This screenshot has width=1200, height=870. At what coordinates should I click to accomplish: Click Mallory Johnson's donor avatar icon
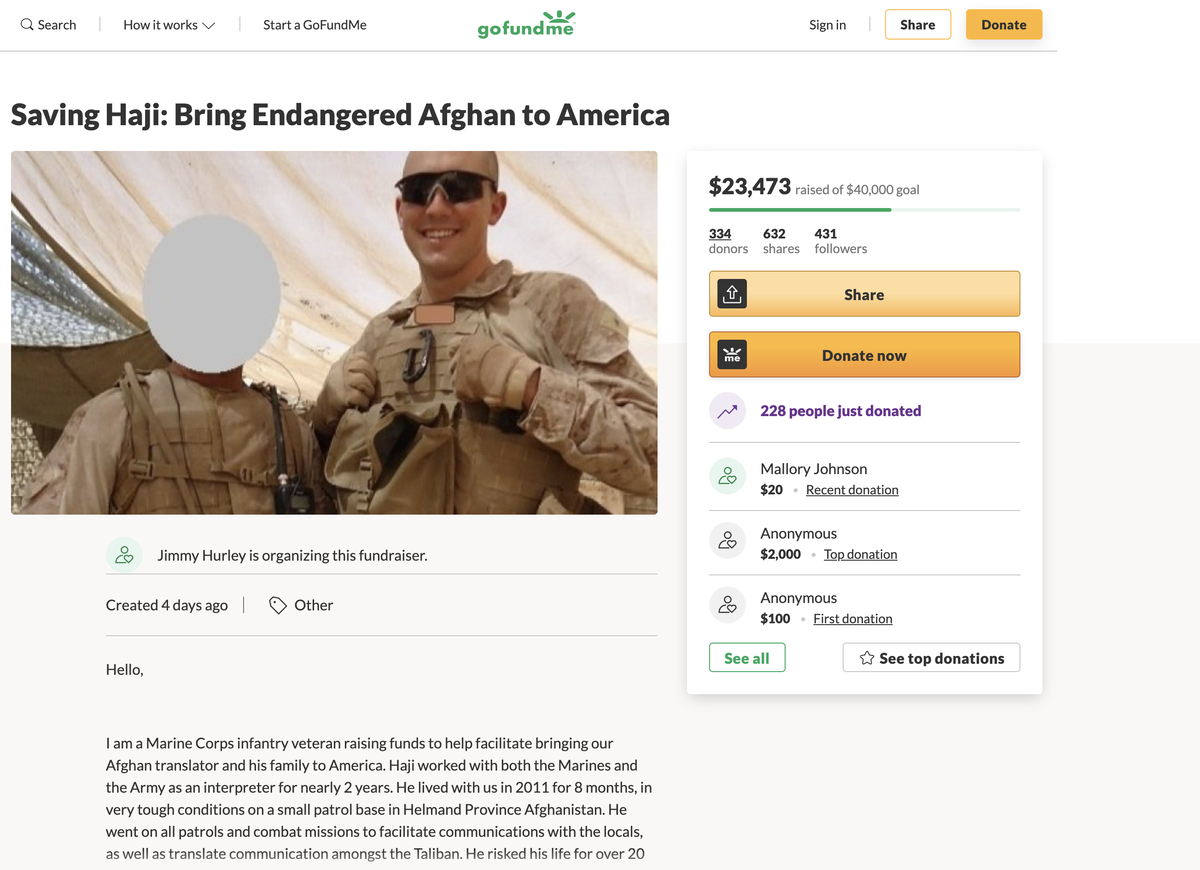tap(727, 477)
